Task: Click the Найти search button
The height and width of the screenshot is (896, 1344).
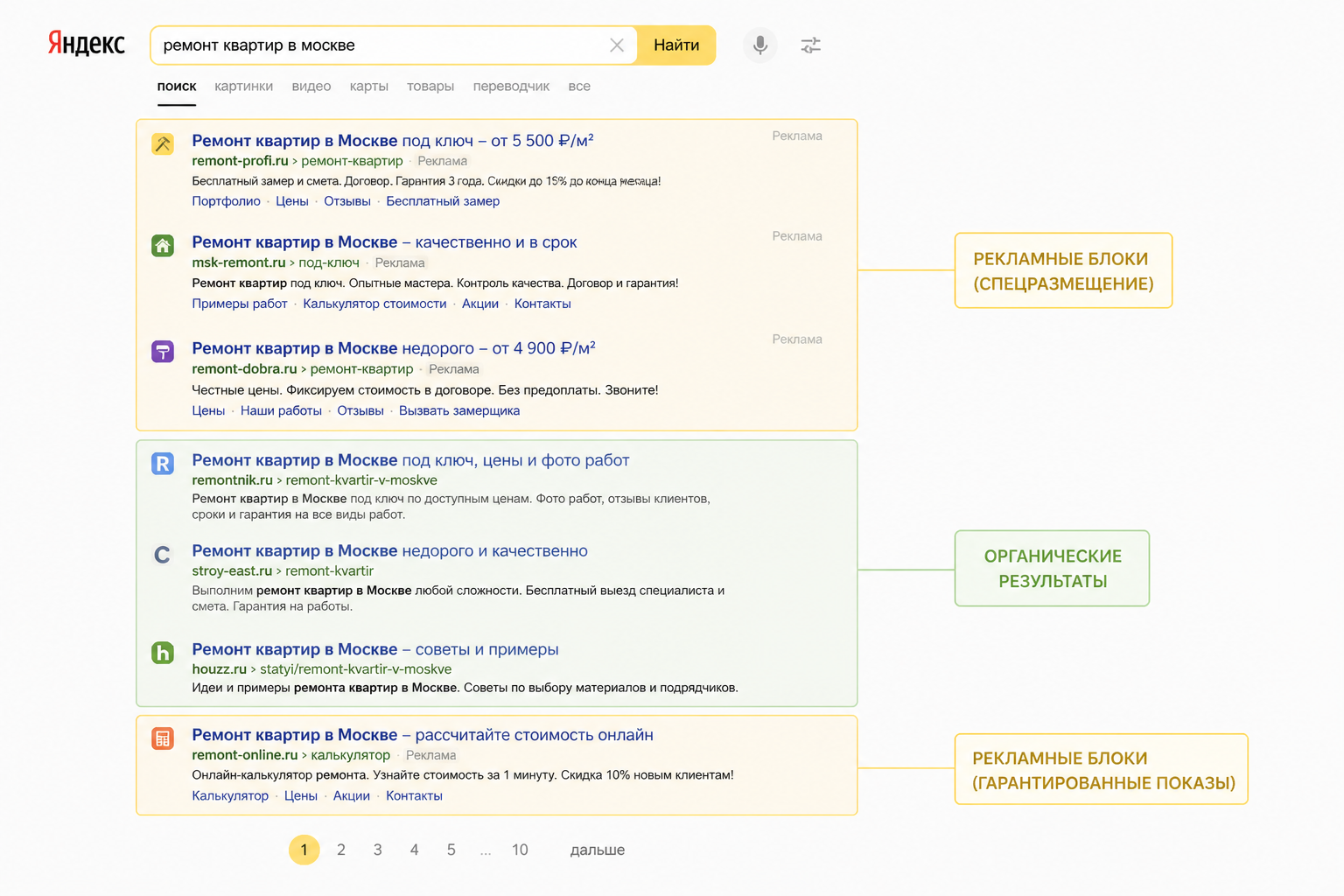Action: click(676, 45)
